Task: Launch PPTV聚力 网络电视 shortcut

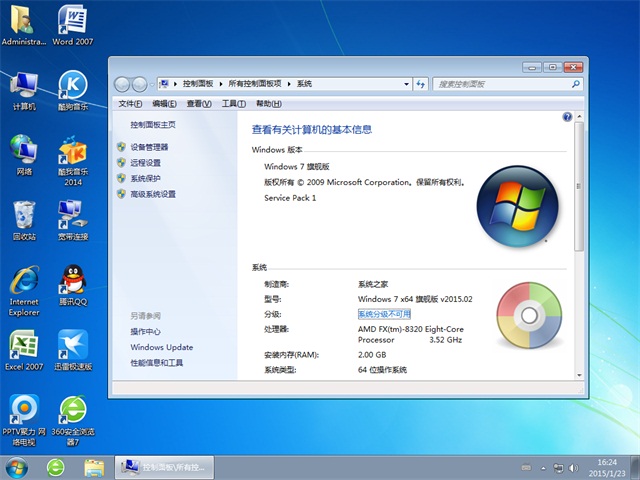Action: click(x=24, y=420)
